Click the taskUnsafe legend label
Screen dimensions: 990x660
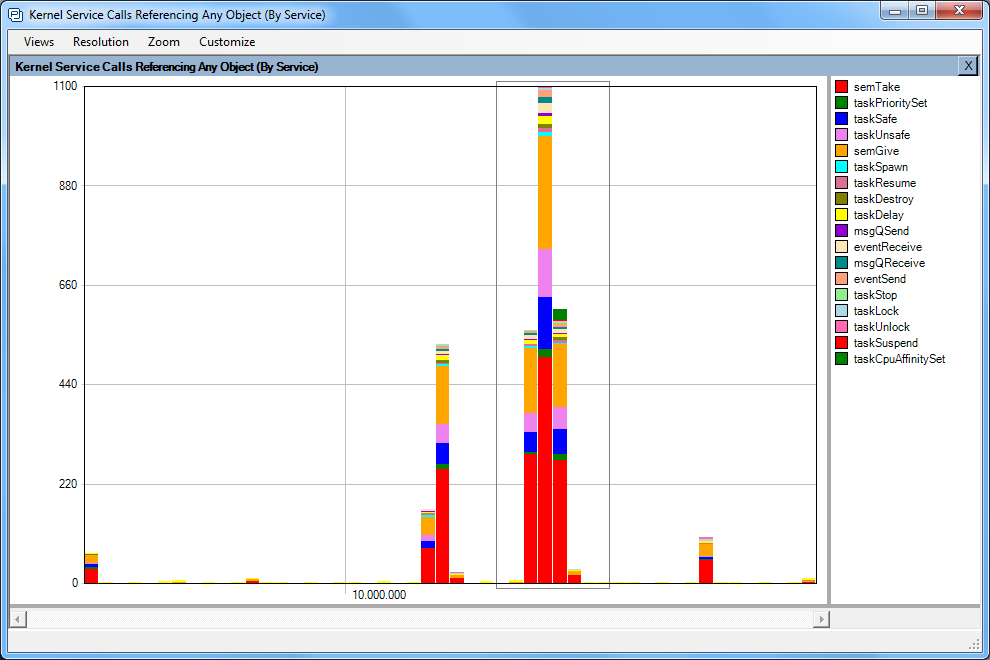pyautogui.click(x=881, y=135)
